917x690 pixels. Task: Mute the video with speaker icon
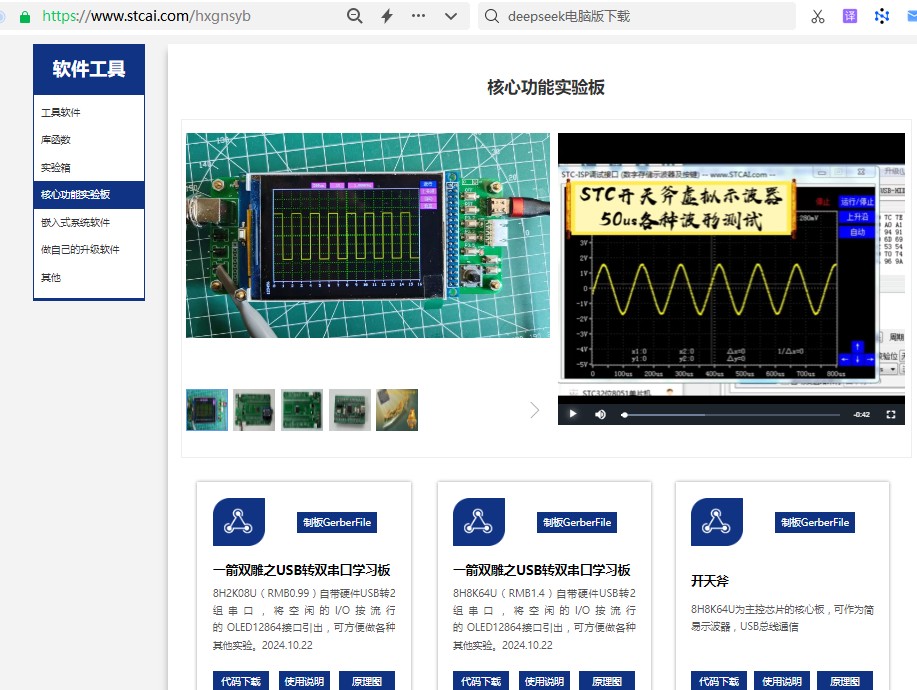tap(600, 415)
